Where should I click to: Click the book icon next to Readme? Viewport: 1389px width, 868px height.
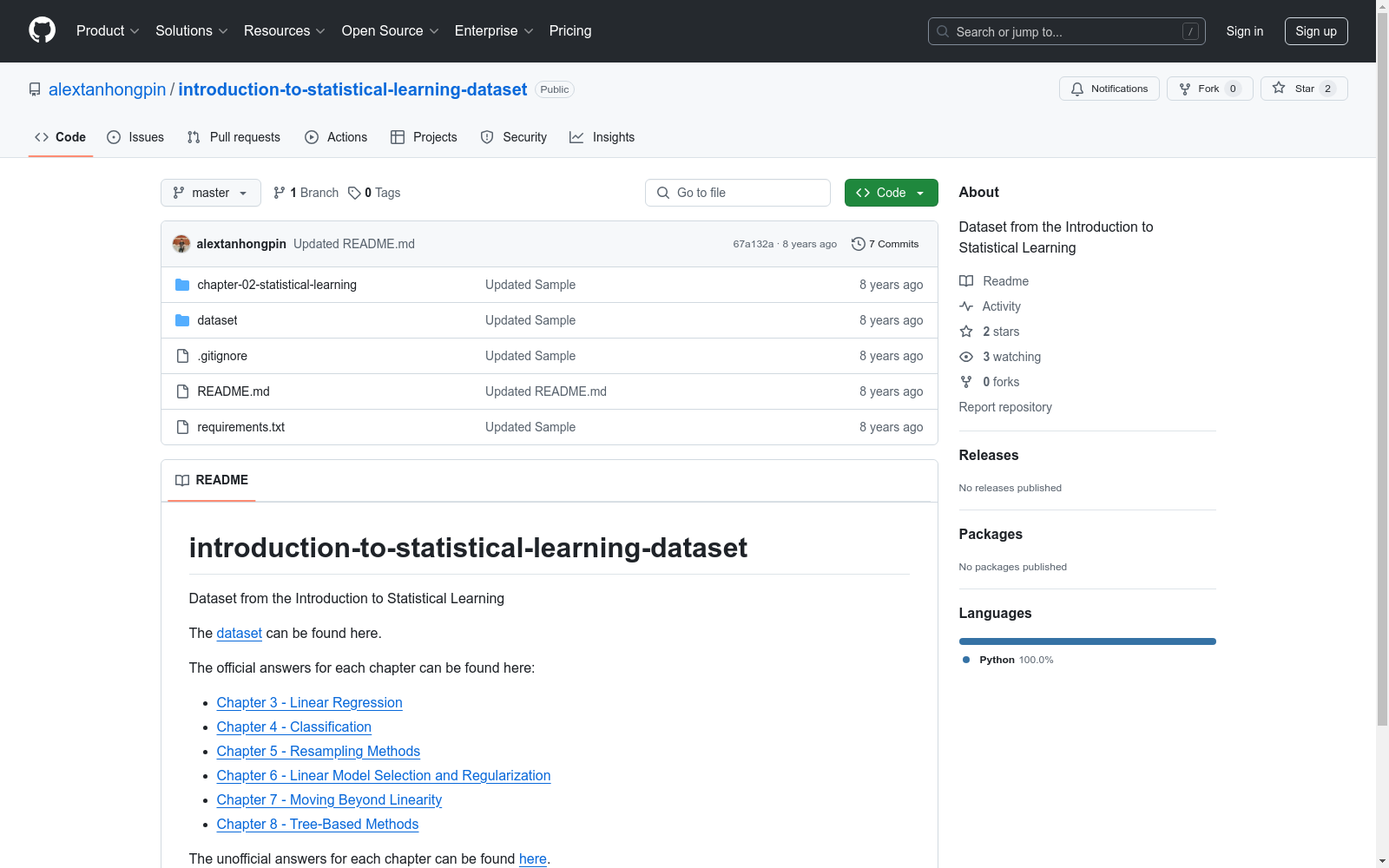966,281
